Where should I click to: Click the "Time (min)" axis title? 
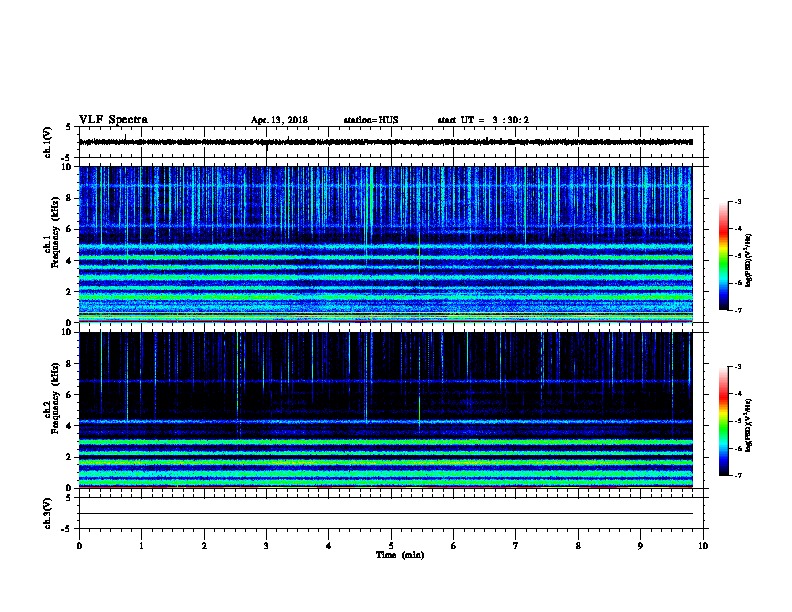click(x=400, y=555)
